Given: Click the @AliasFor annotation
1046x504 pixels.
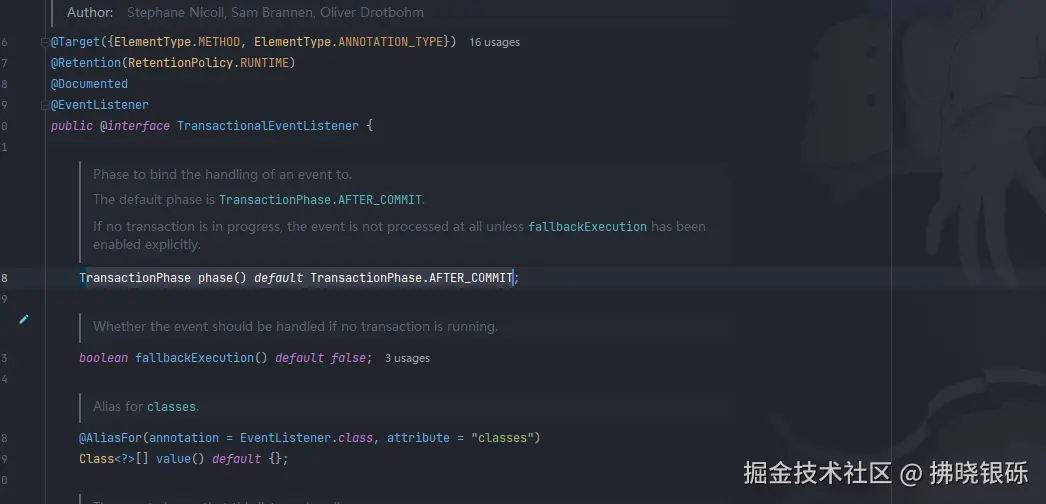Looking at the screenshot, I should click(x=111, y=438).
